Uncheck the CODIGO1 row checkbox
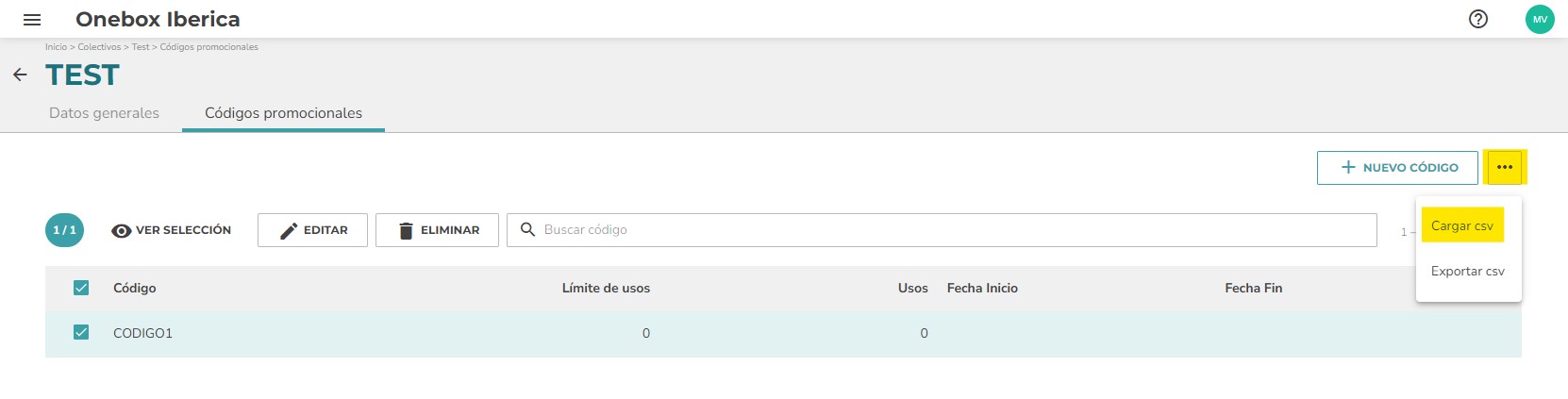Image resolution: width=1568 pixels, height=399 pixels. pos(81,332)
